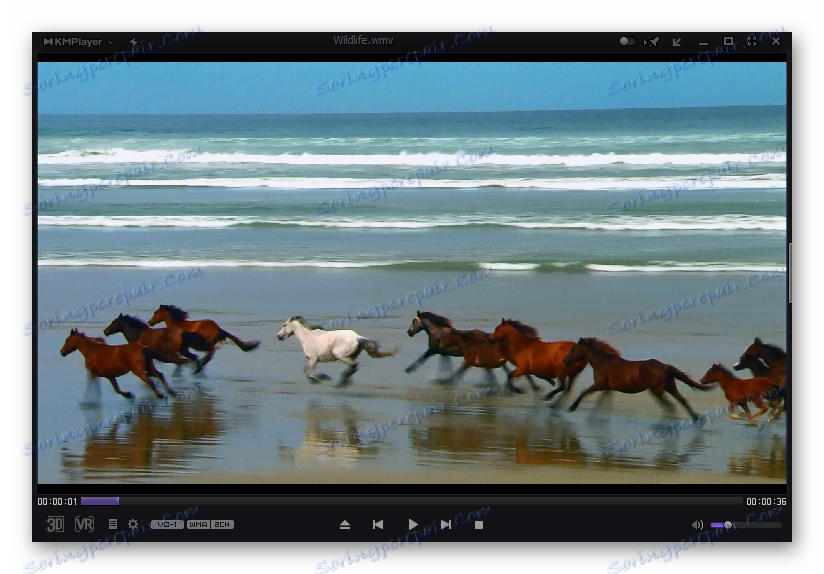Enable 3D mode
Image resolution: width=824 pixels, height=574 pixels.
(55, 524)
